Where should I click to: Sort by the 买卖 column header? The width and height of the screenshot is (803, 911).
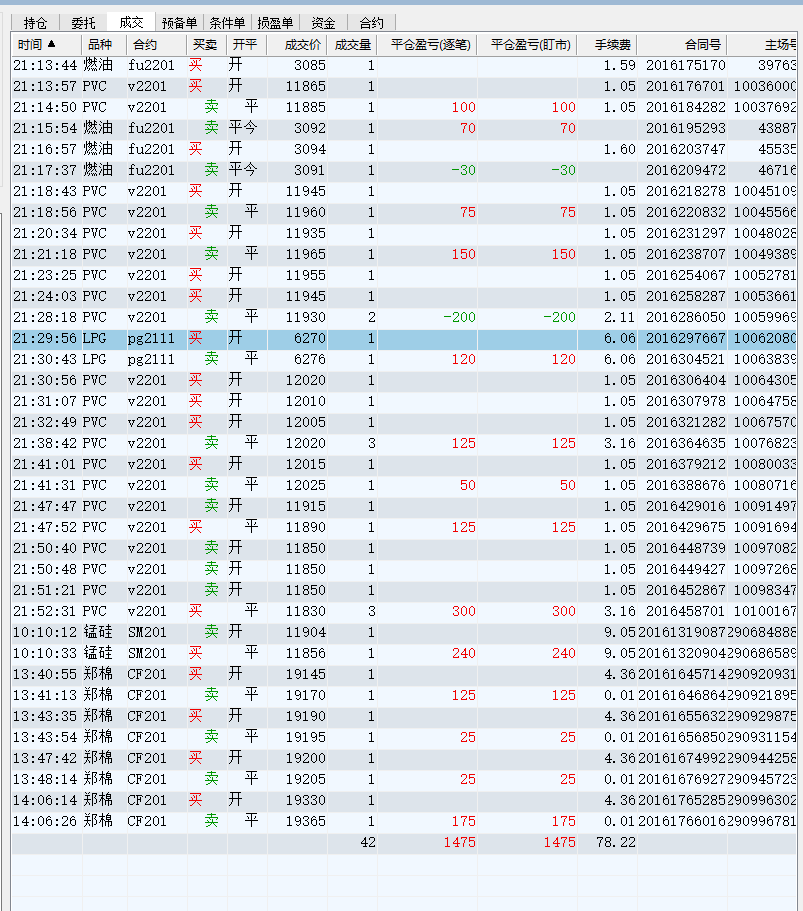206,45
